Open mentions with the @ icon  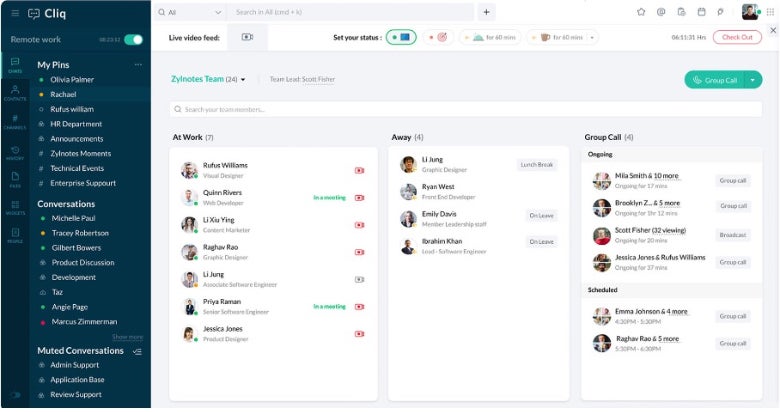click(x=661, y=12)
